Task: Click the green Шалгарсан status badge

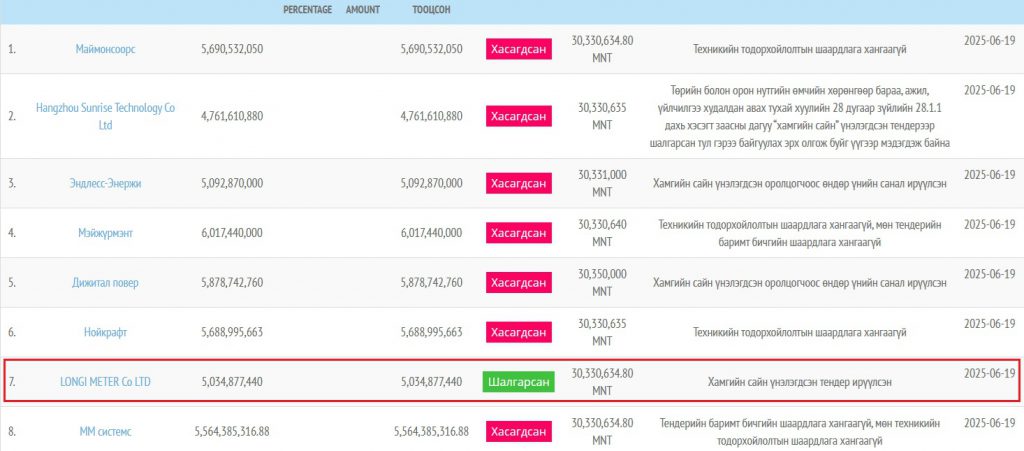Action: (518, 382)
